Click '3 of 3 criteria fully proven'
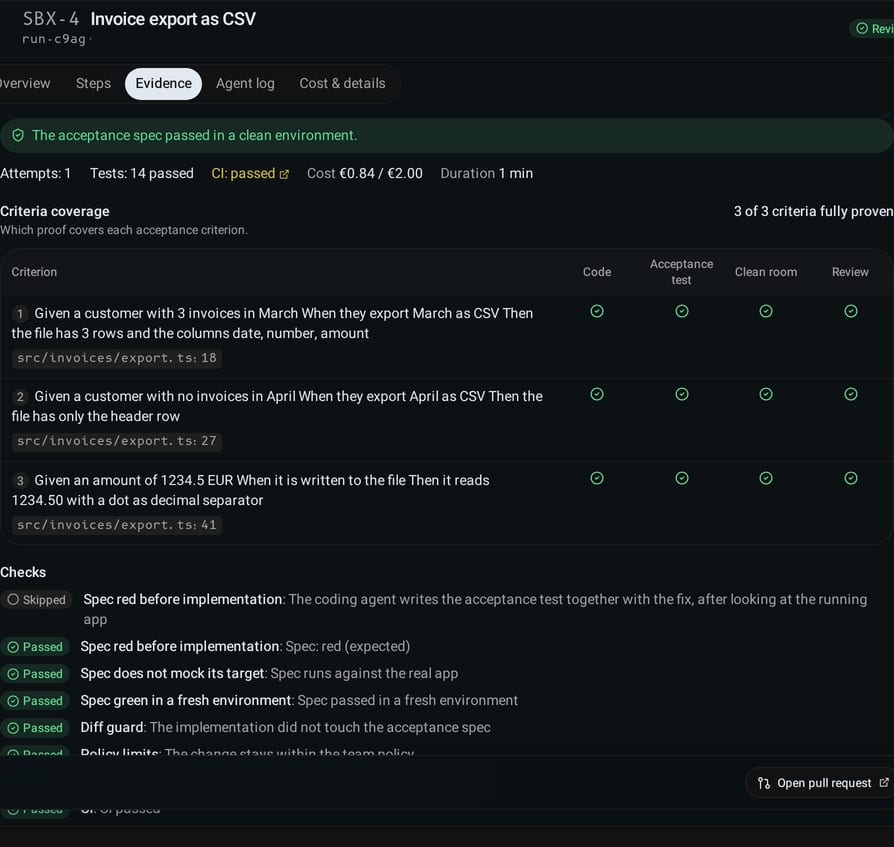 pos(814,211)
